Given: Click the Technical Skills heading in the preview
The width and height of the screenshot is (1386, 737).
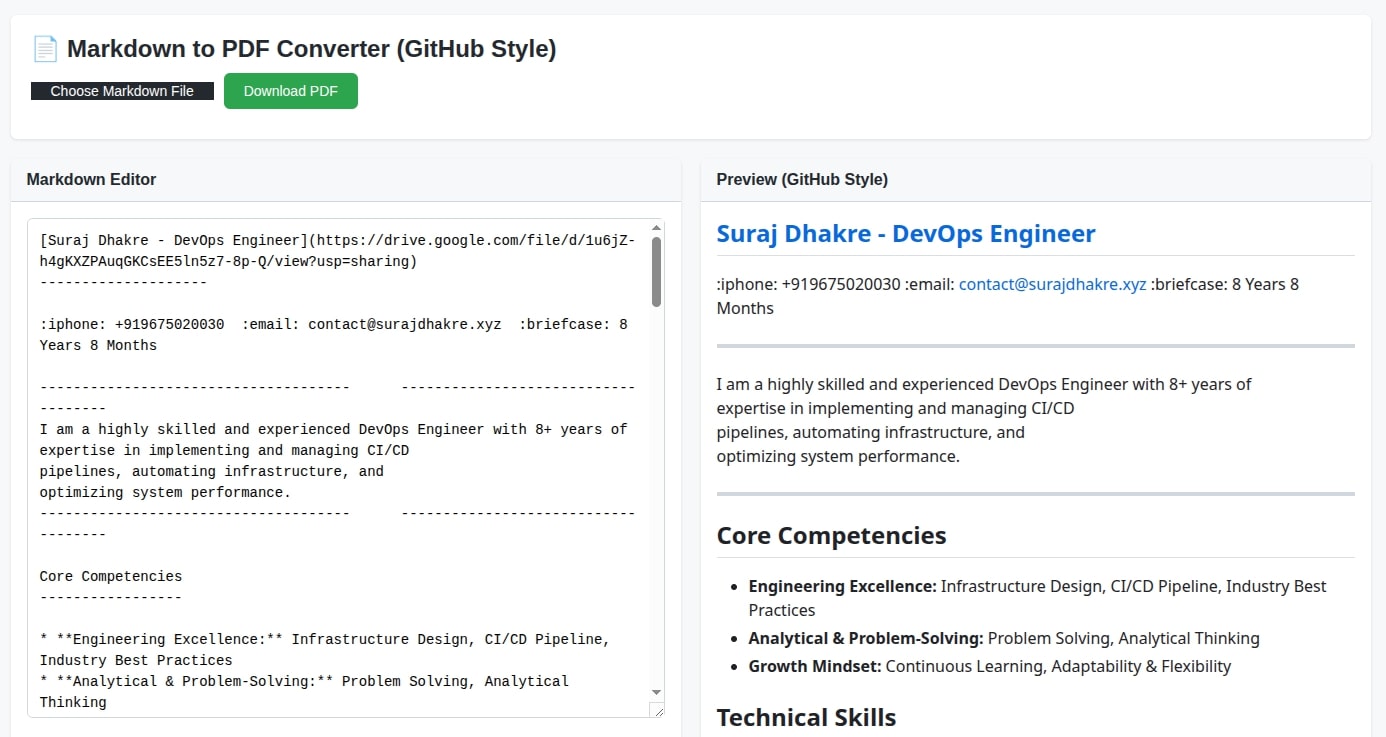Looking at the screenshot, I should click(x=806, y=717).
